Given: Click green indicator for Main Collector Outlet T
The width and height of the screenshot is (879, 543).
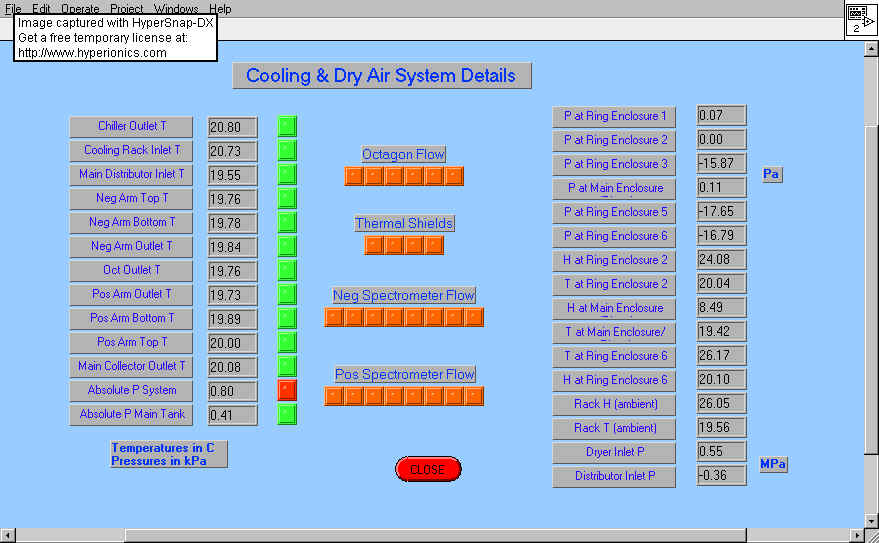Looking at the screenshot, I should tap(287, 366).
